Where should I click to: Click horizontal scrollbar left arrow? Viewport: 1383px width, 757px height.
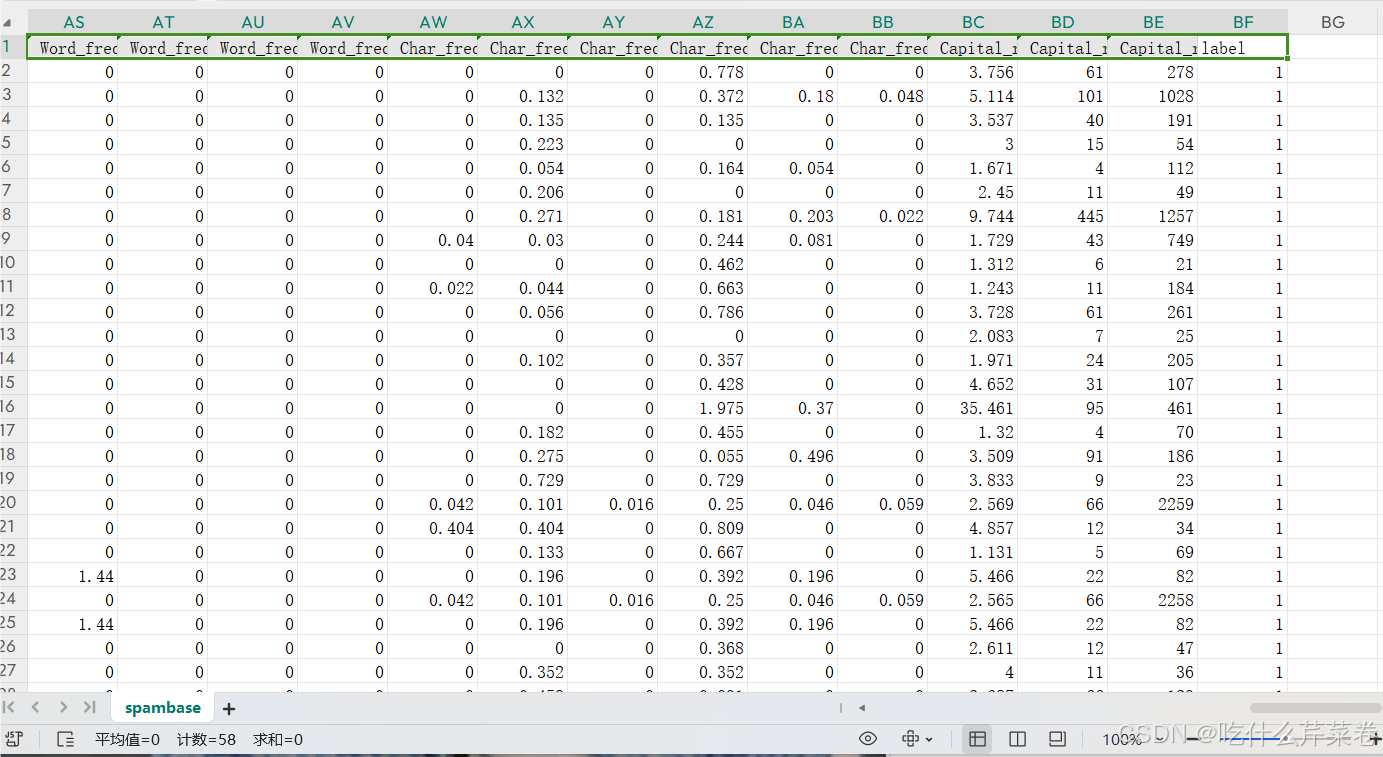tap(862, 708)
